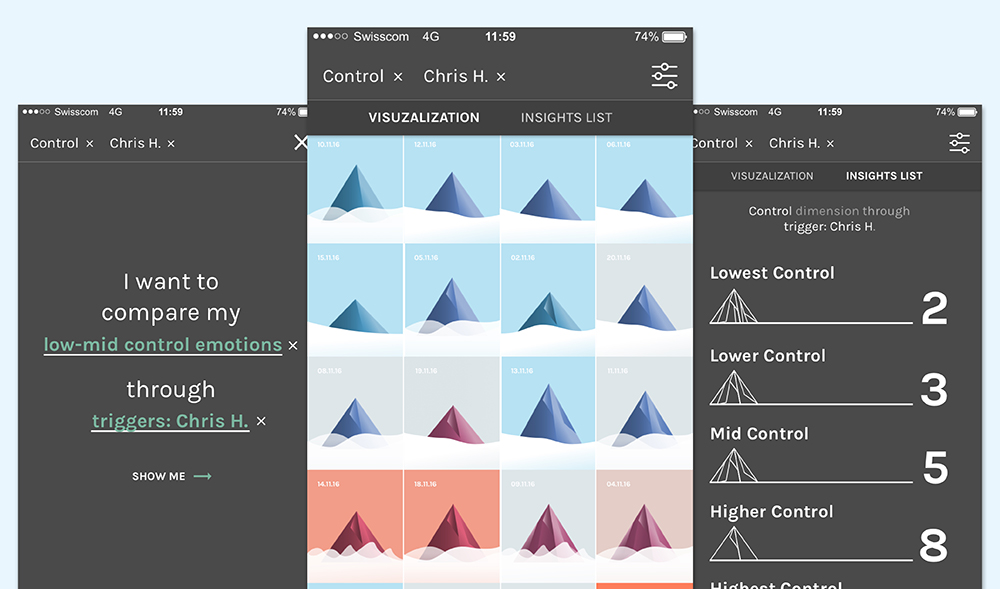Tap the battery icon in the center phone status bar
1000x589 pixels.
point(675,37)
